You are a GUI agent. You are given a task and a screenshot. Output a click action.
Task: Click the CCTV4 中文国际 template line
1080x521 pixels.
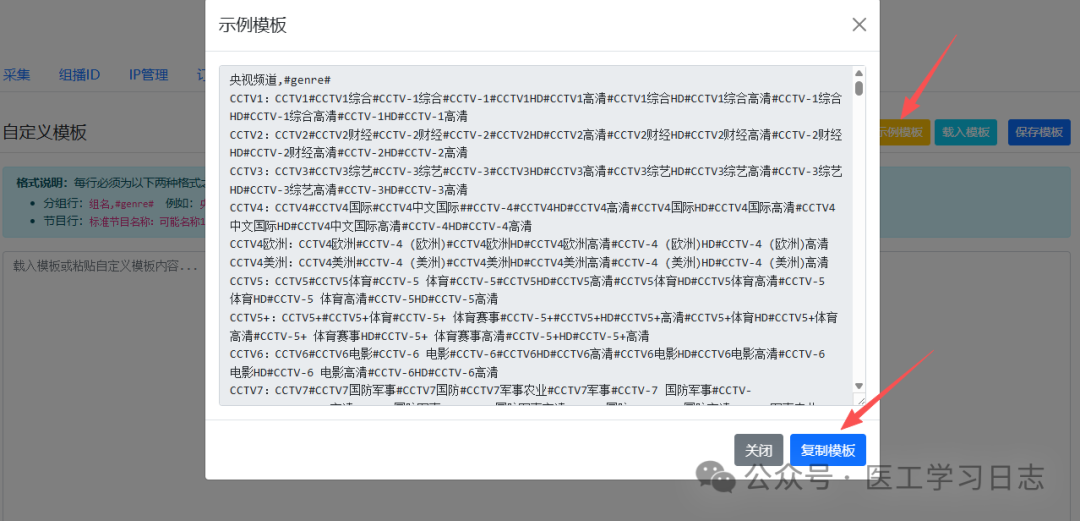click(532, 216)
